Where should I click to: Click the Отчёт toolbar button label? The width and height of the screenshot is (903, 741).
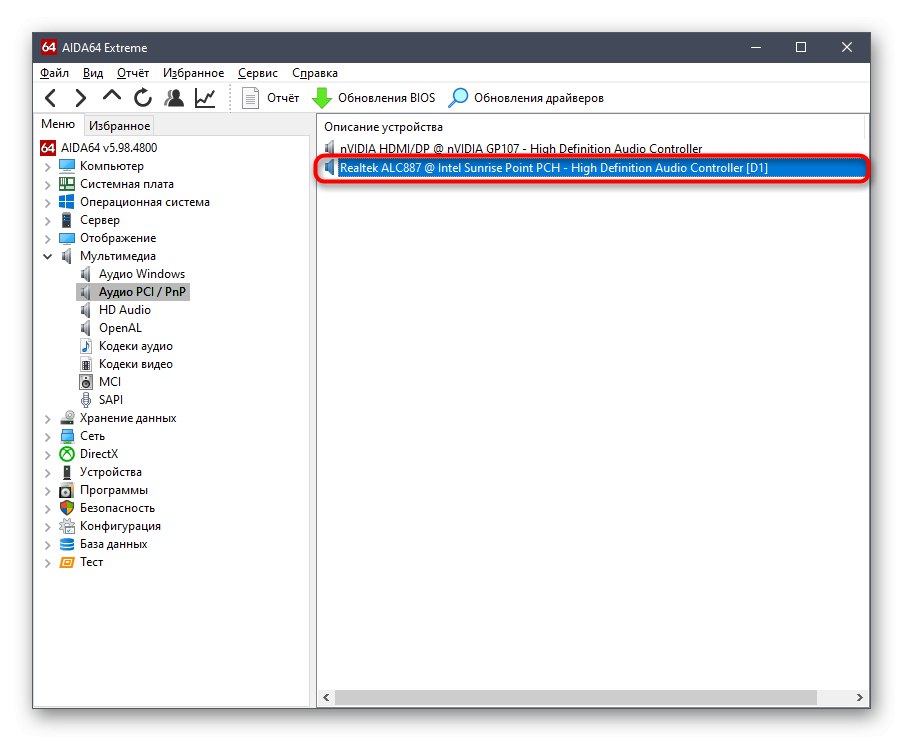[283, 98]
